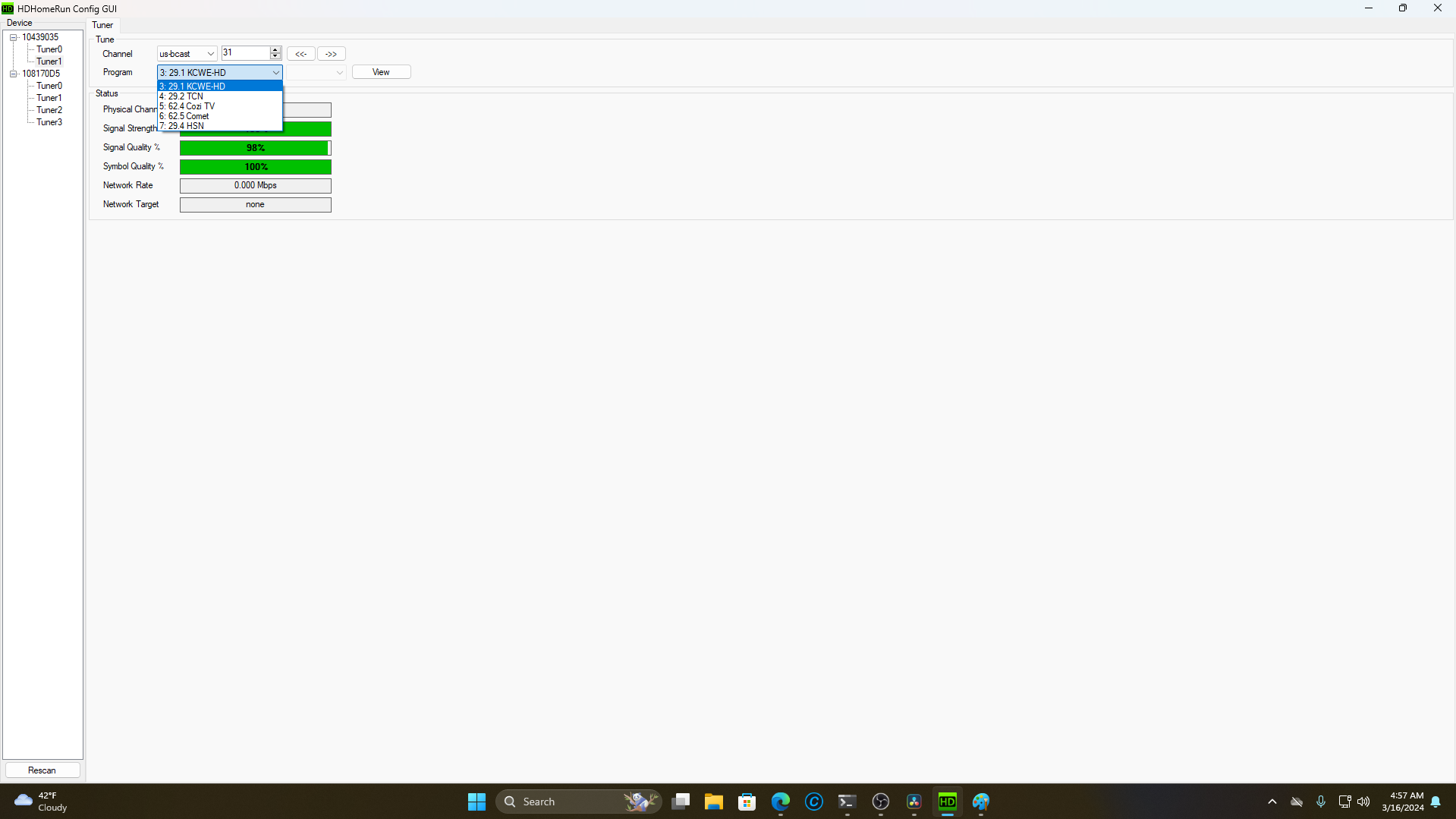
Task: Click the Network Target none field
Action: point(256,205)
